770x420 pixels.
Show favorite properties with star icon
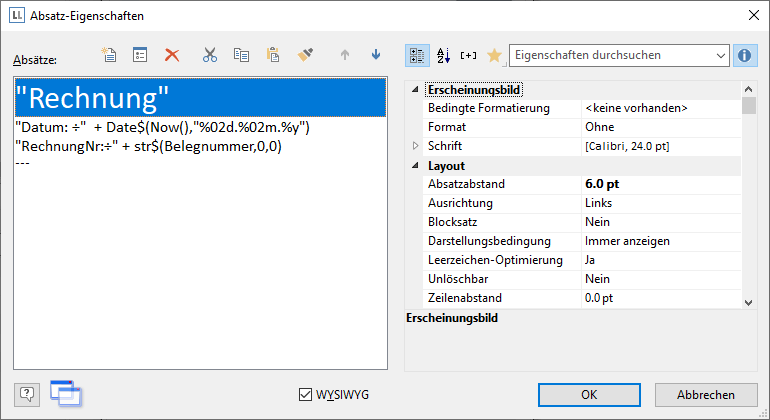(x=494, y=55)
